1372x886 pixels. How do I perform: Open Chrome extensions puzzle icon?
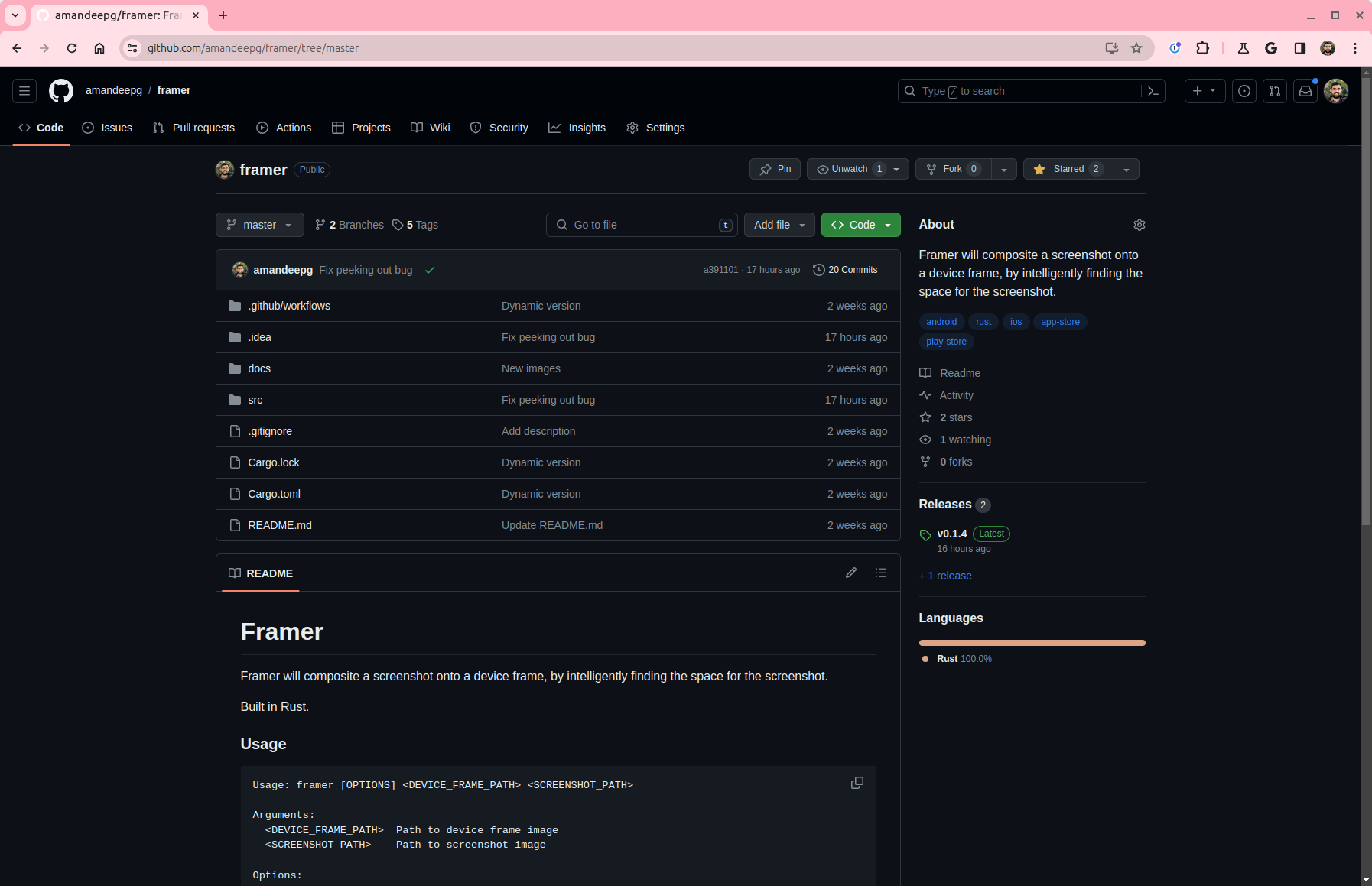[1203, 48]
